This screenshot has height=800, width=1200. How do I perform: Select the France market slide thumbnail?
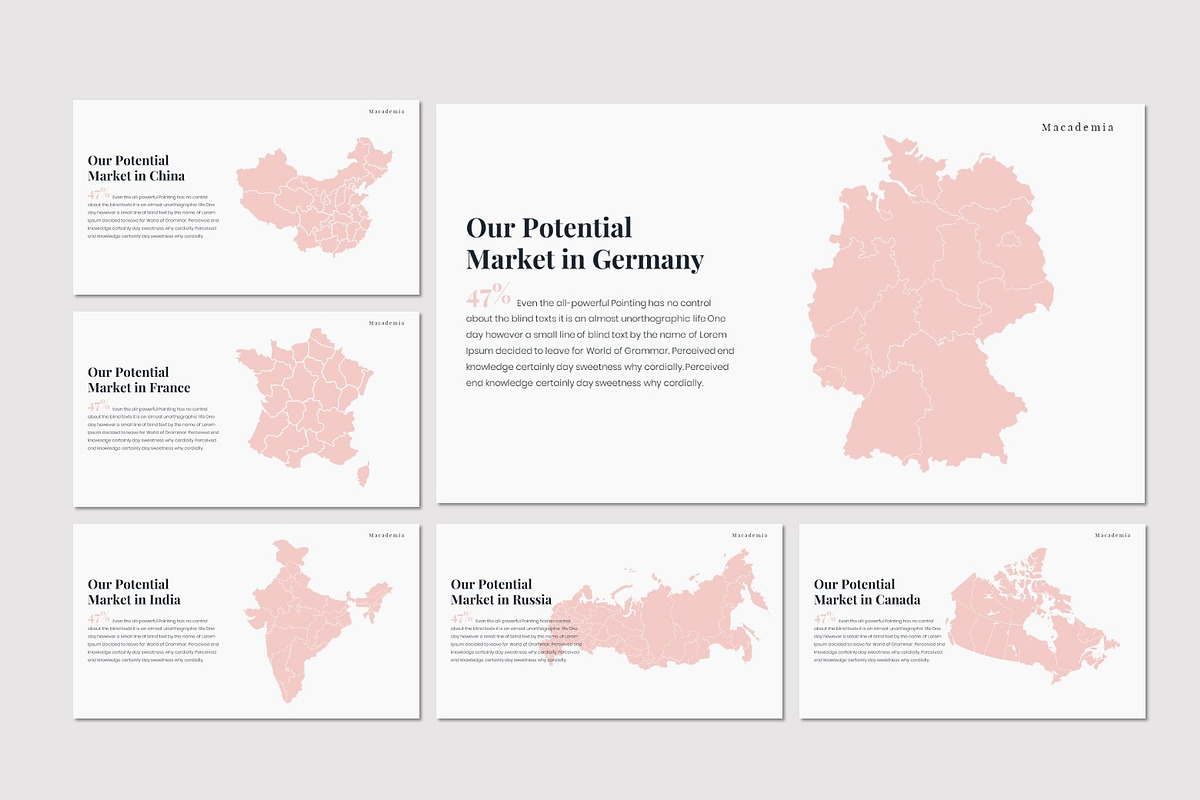click(246, 409)
